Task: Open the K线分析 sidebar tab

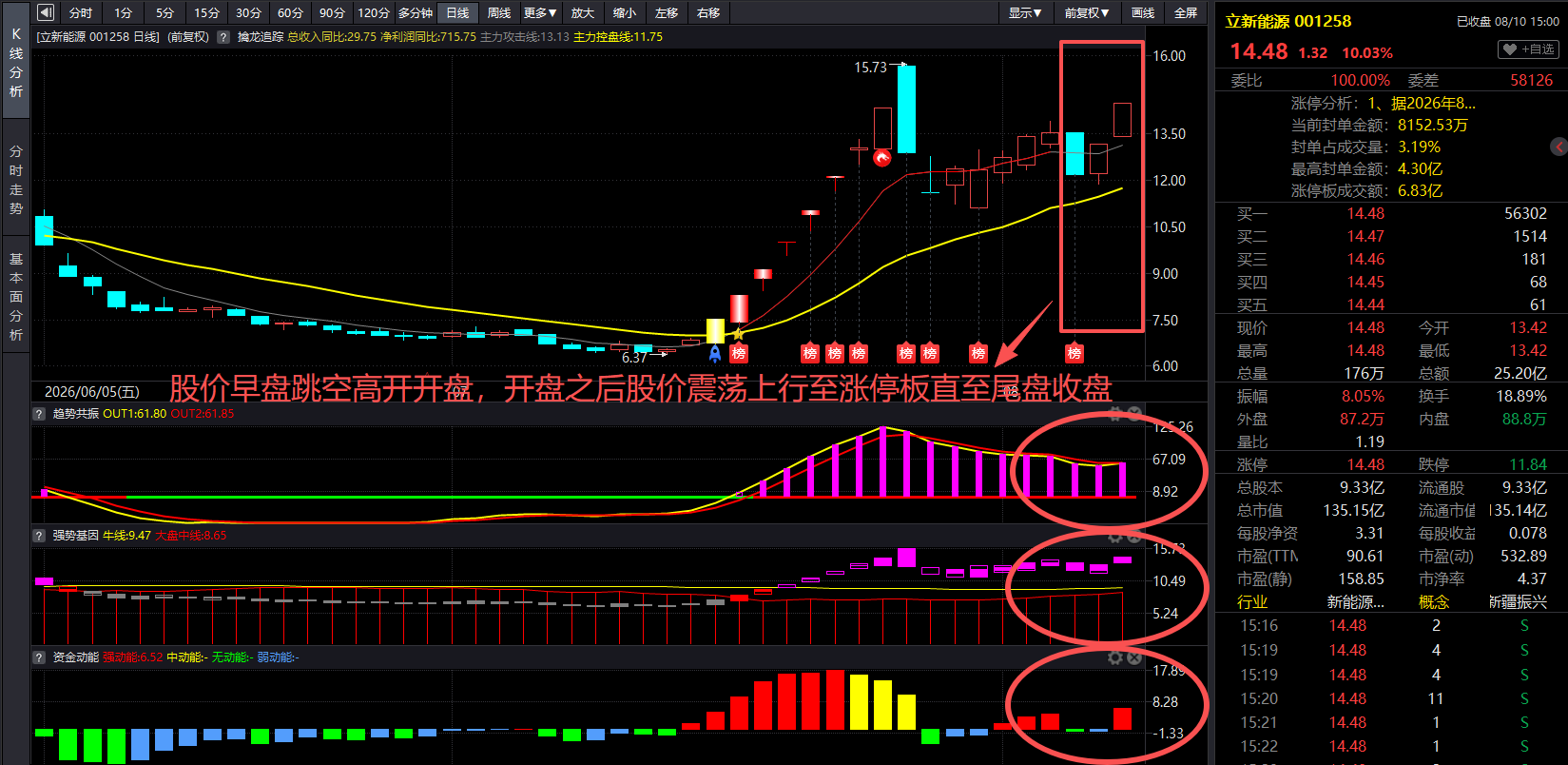Action: pyautogui.click(x=16, y=62)
